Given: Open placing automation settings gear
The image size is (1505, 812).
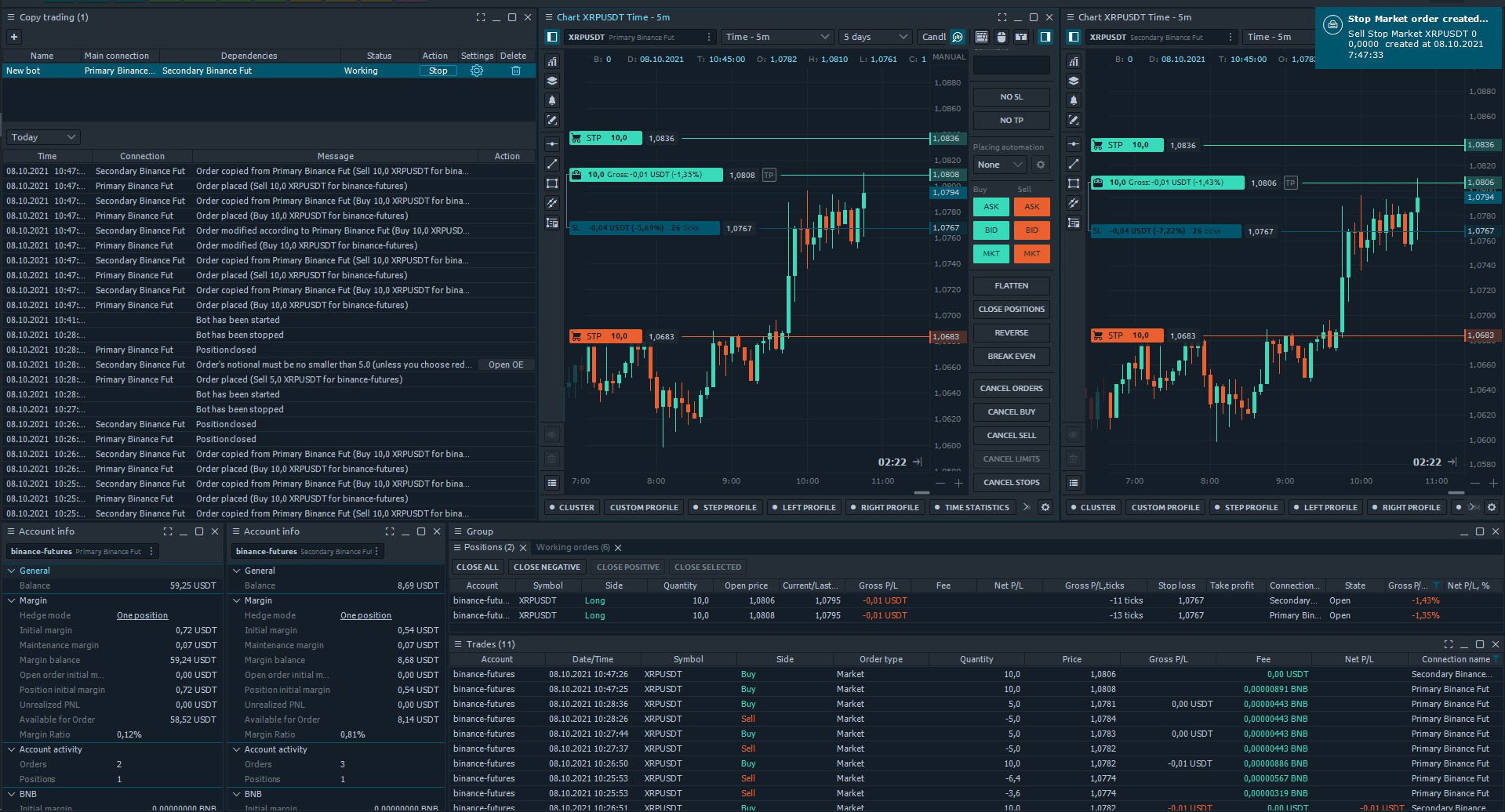Looking at the screenshot, I should (1041, 165).
